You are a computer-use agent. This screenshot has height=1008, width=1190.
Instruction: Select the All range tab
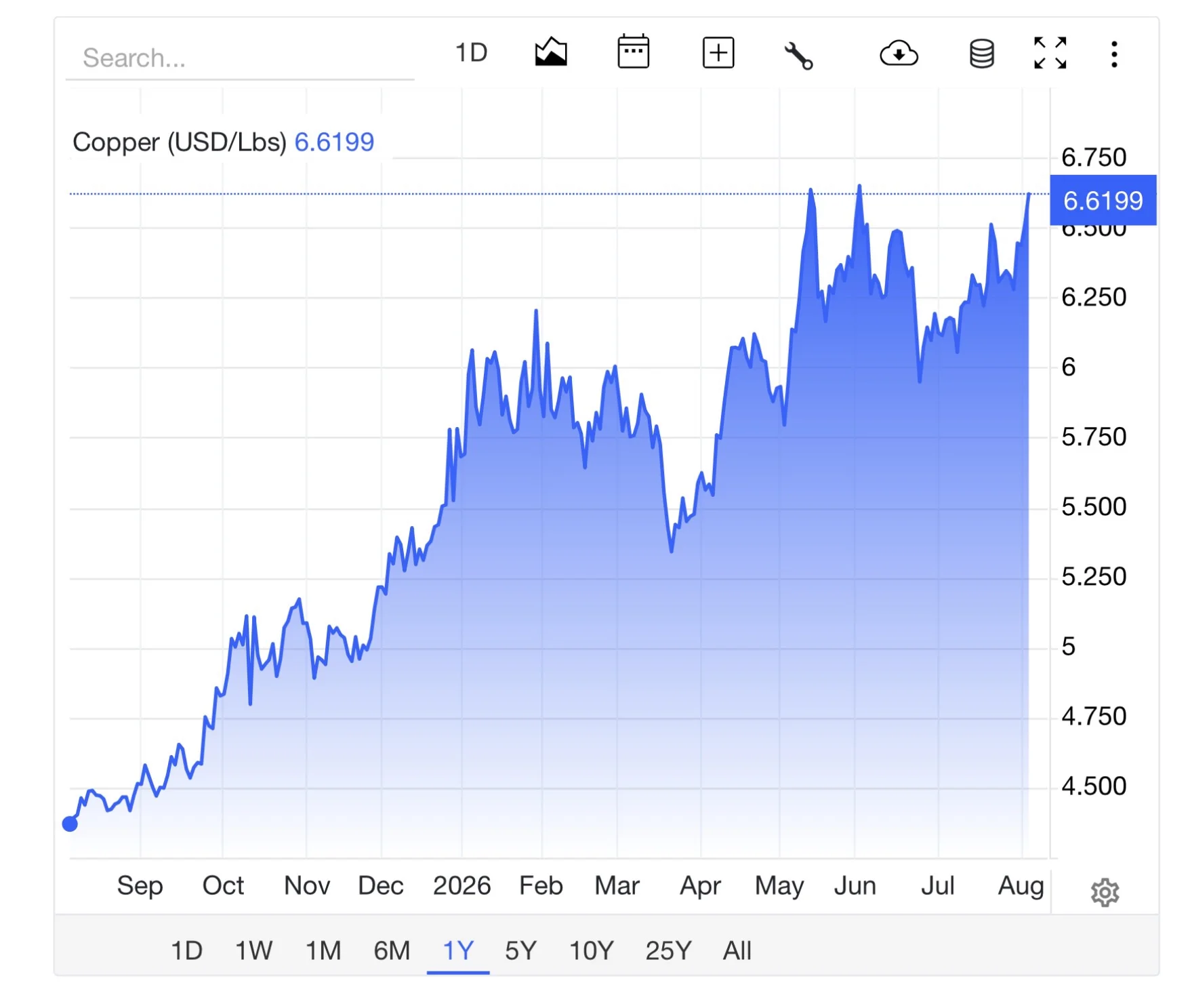coord(737,950)
